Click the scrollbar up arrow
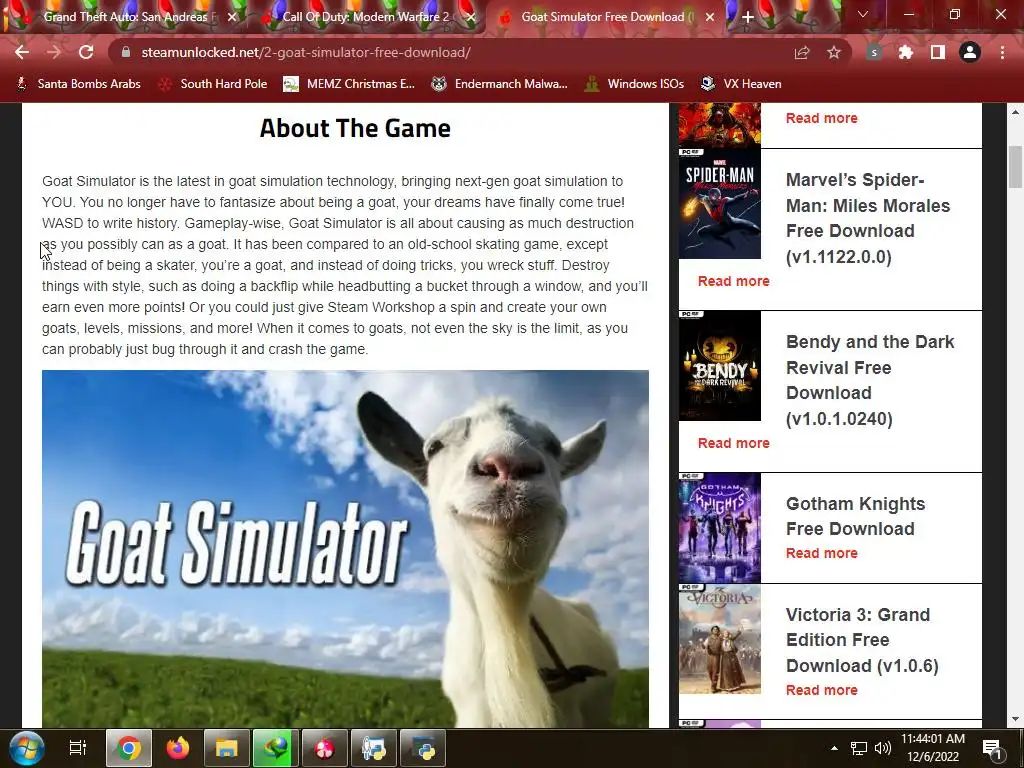The image size is (1024, 768). (1015, 112)
